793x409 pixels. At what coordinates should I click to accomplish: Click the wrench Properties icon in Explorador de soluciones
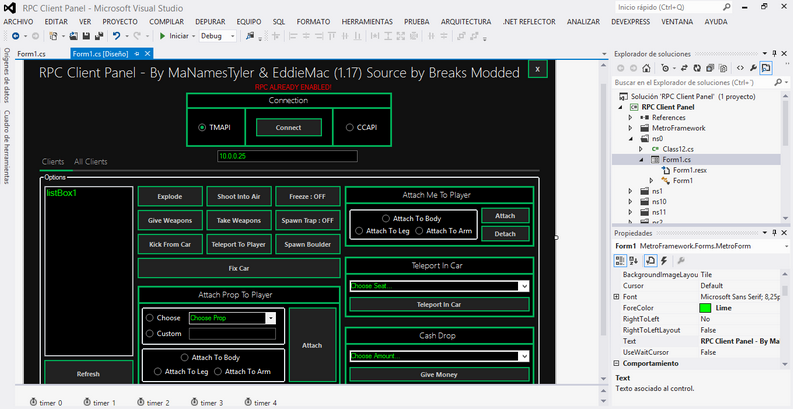tap(753, 68)
